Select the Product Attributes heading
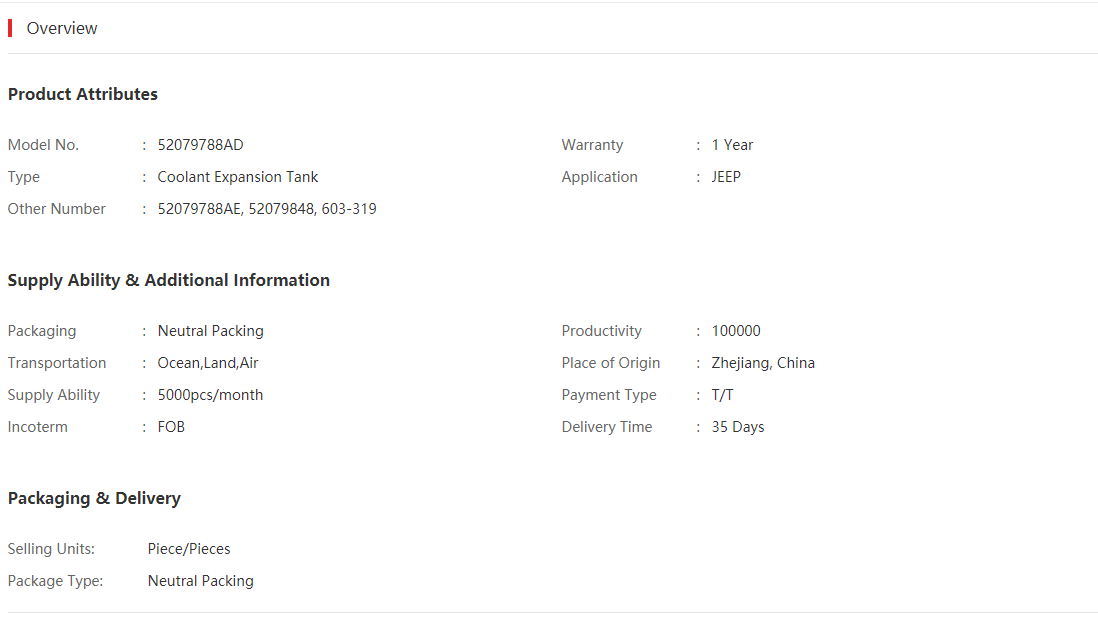This screenshot has height=618, width=1098. tap(83, 94)
